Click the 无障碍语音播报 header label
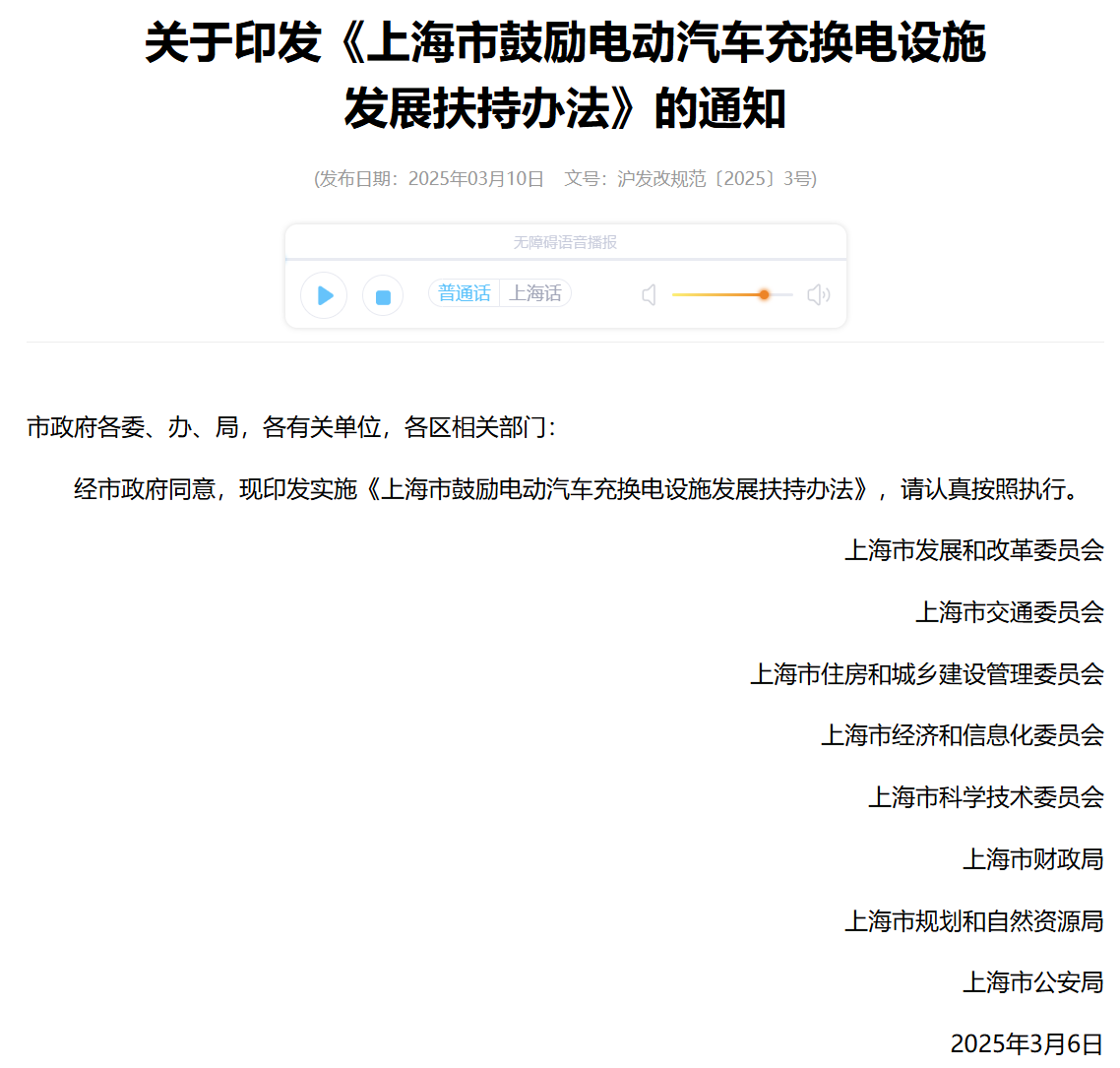This screenshot has width=1120, height=1068. tap(565, 242)
